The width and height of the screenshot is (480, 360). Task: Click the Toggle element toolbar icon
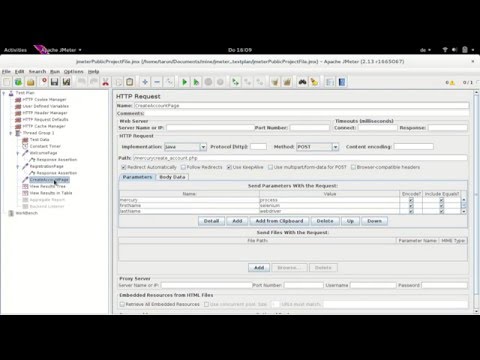click(169, 82)
